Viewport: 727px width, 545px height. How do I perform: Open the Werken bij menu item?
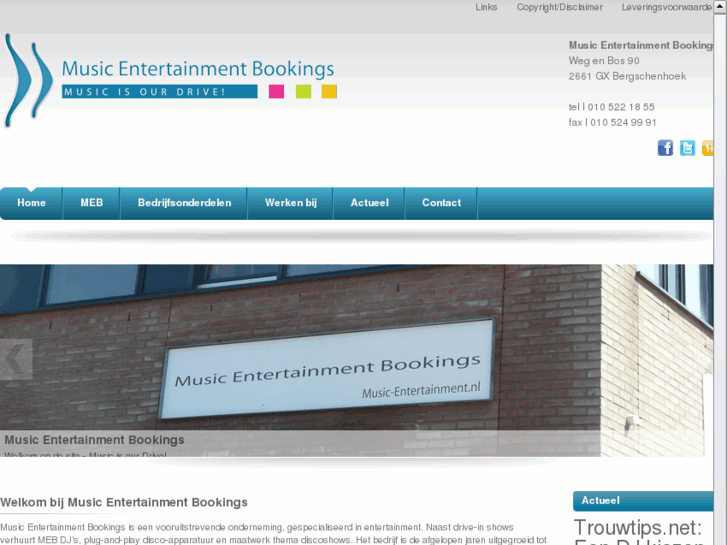point(291,203)
